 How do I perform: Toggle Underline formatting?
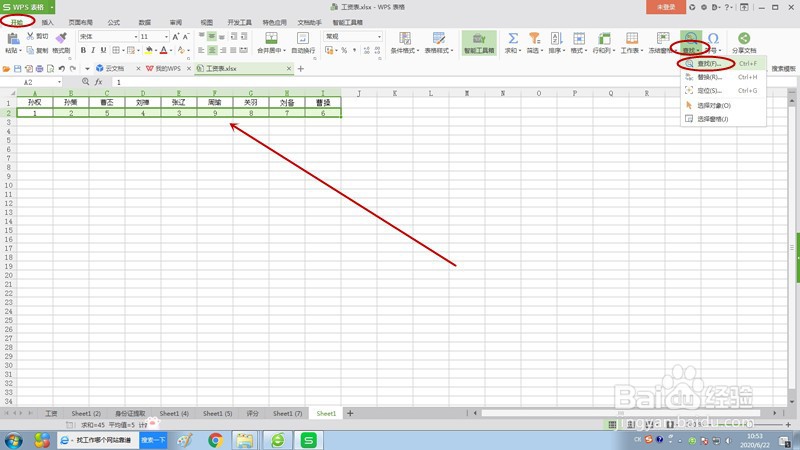coord(103,50)
